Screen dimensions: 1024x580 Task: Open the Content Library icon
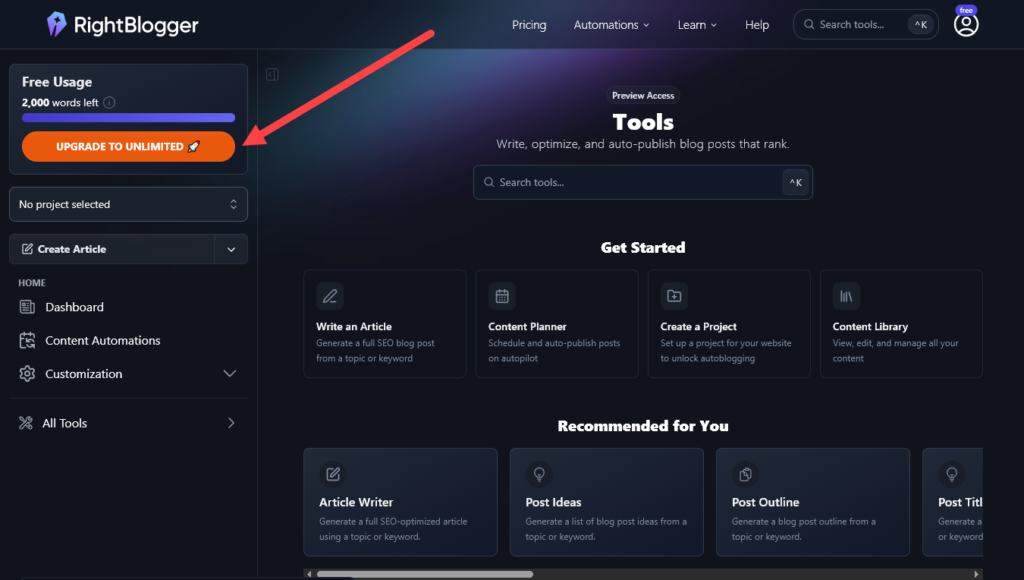846,296
